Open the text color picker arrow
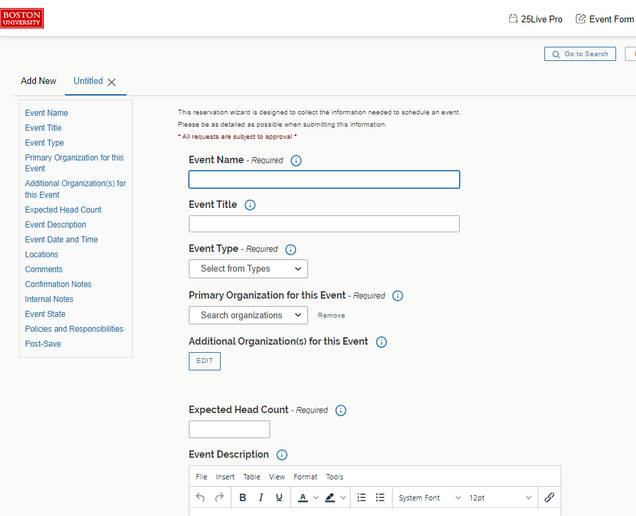Screen dimensions: 636x516 click(x=316, y=498)
